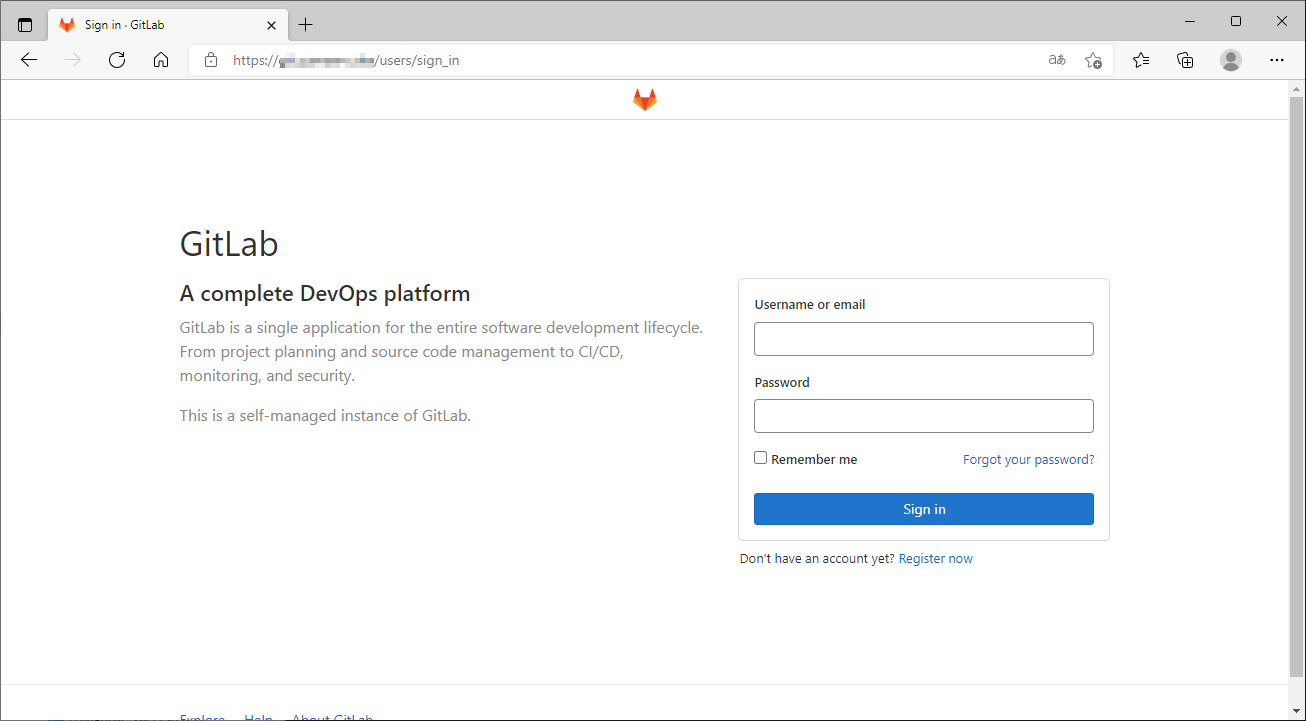Open the Collections icon
Viewport: 1306px width, 721px height.
click(1185, 60)
